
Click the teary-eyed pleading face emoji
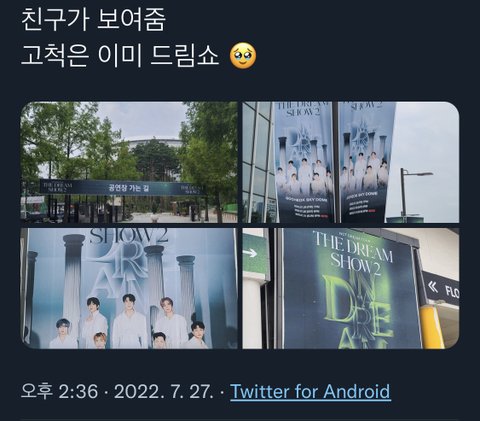243,56
